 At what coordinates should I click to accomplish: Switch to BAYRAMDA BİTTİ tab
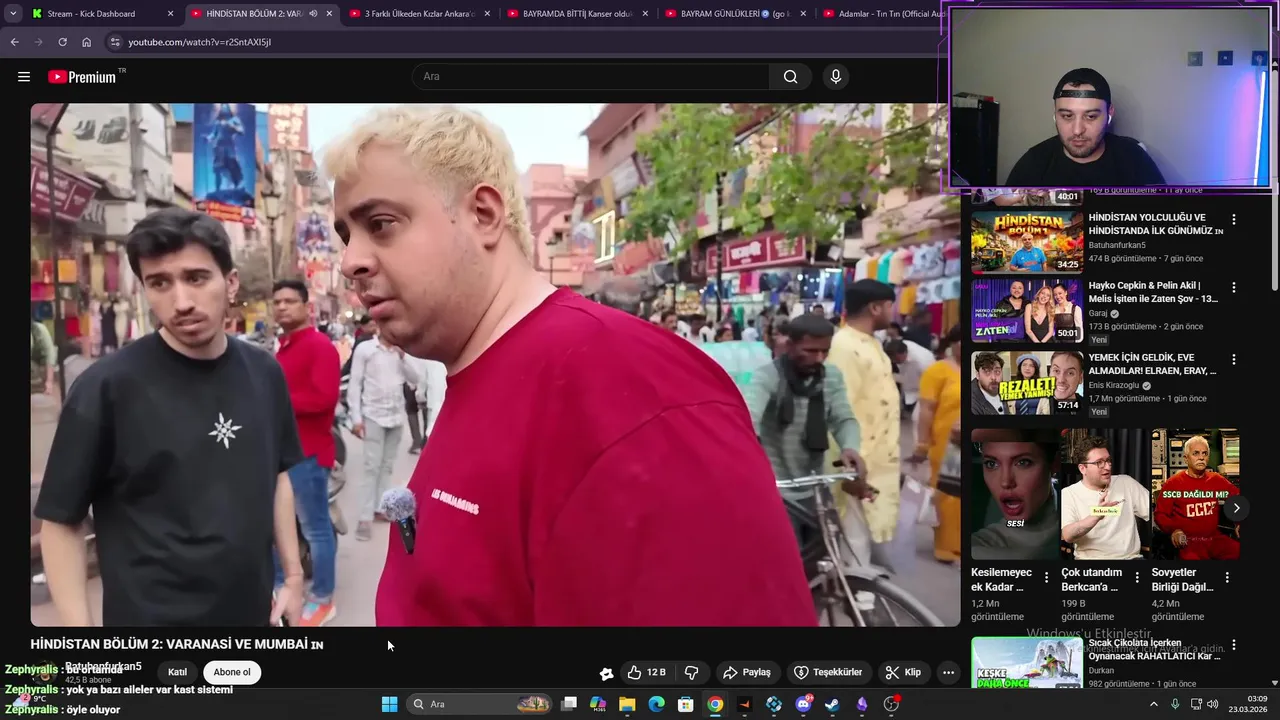[577, 14]
